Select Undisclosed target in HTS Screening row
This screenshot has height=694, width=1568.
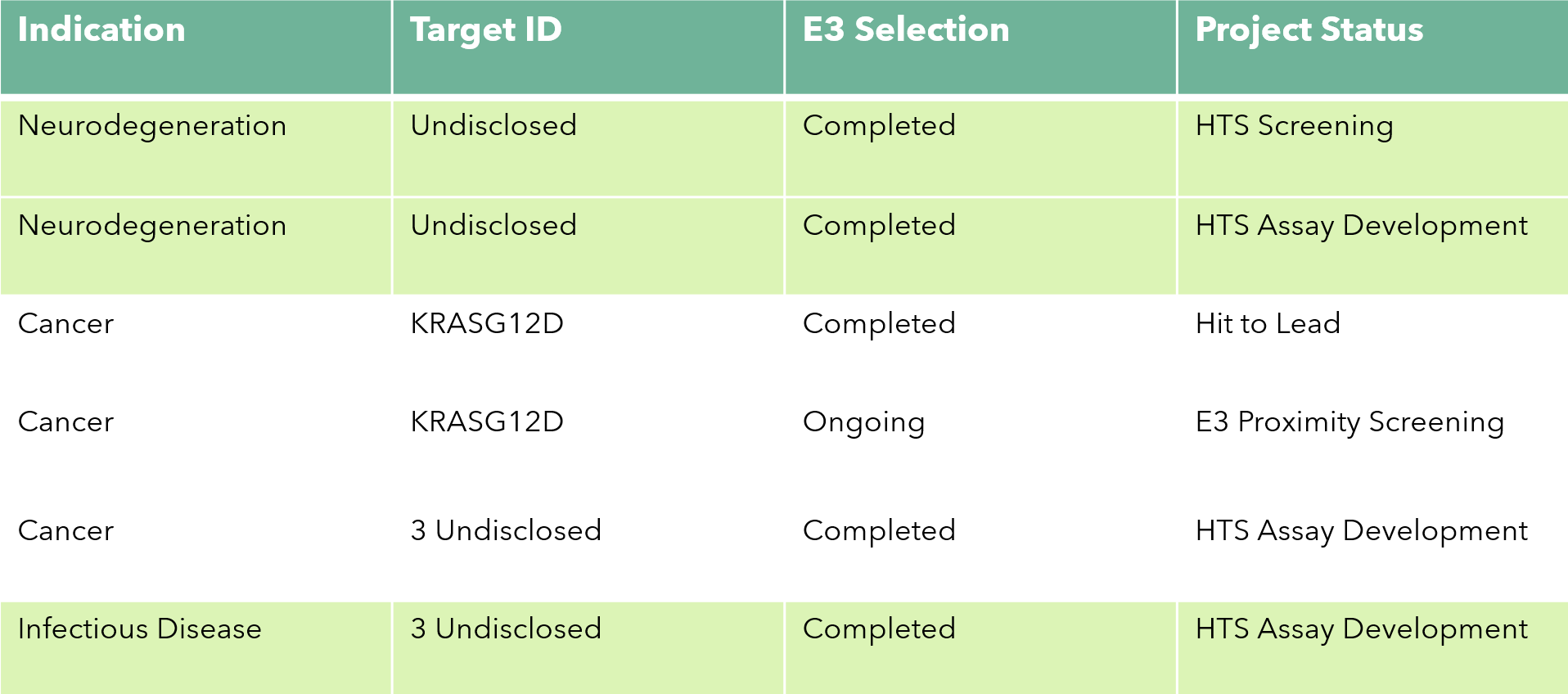click(x=493, y=125)
